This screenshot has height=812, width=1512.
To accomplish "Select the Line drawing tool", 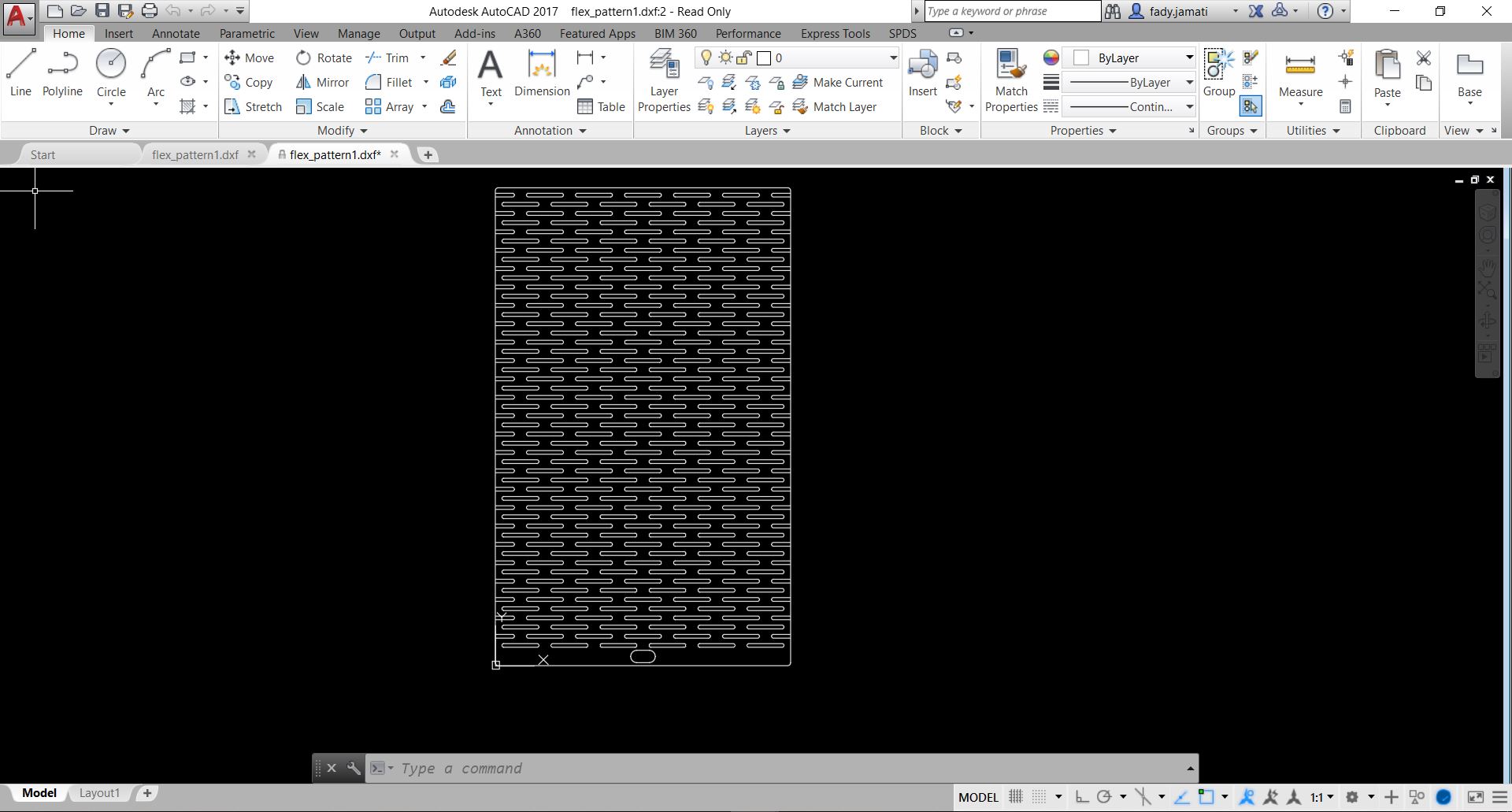I will 20,73.
